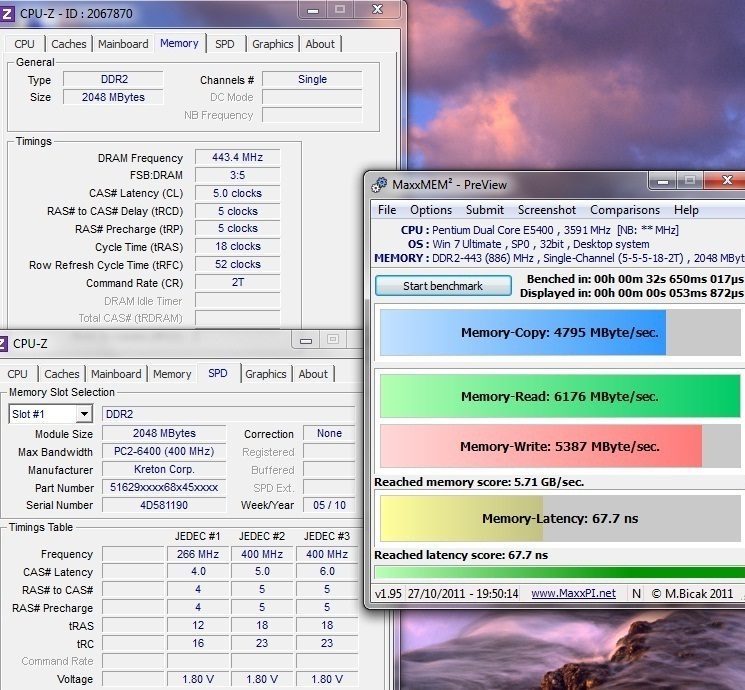Open Mainboard tab in top CPU-Z window

pos(123,44)
